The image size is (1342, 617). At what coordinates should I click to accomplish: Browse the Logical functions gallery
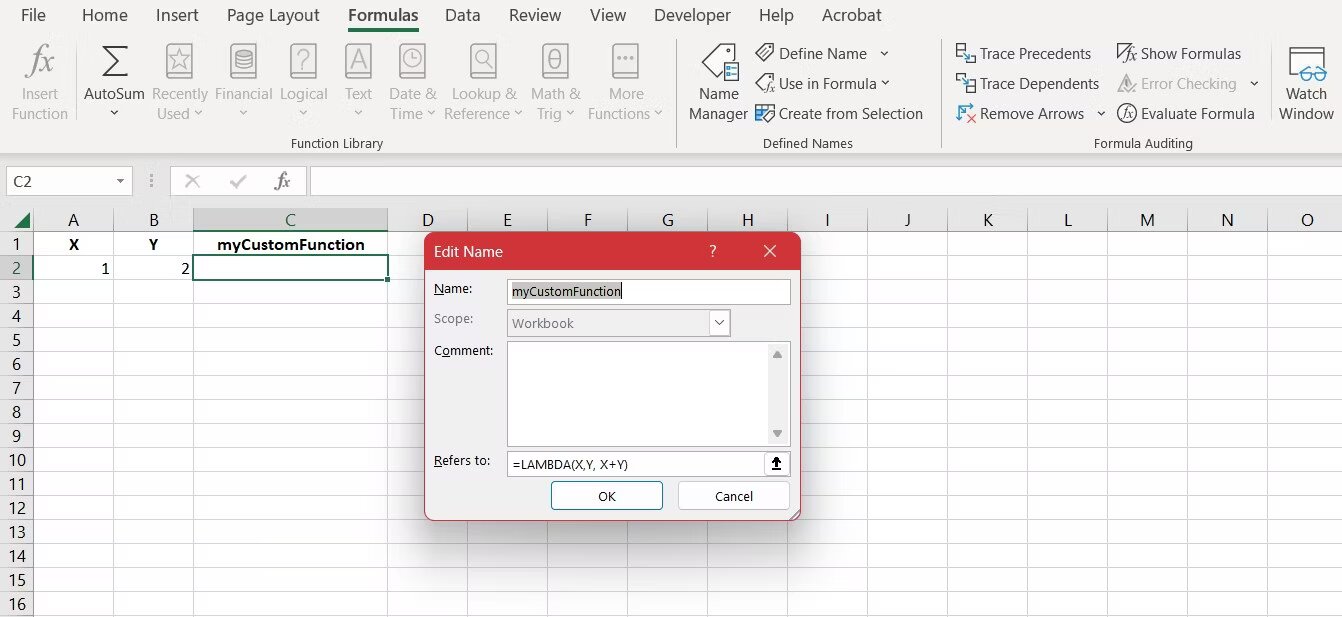click(x=303, y=80)
